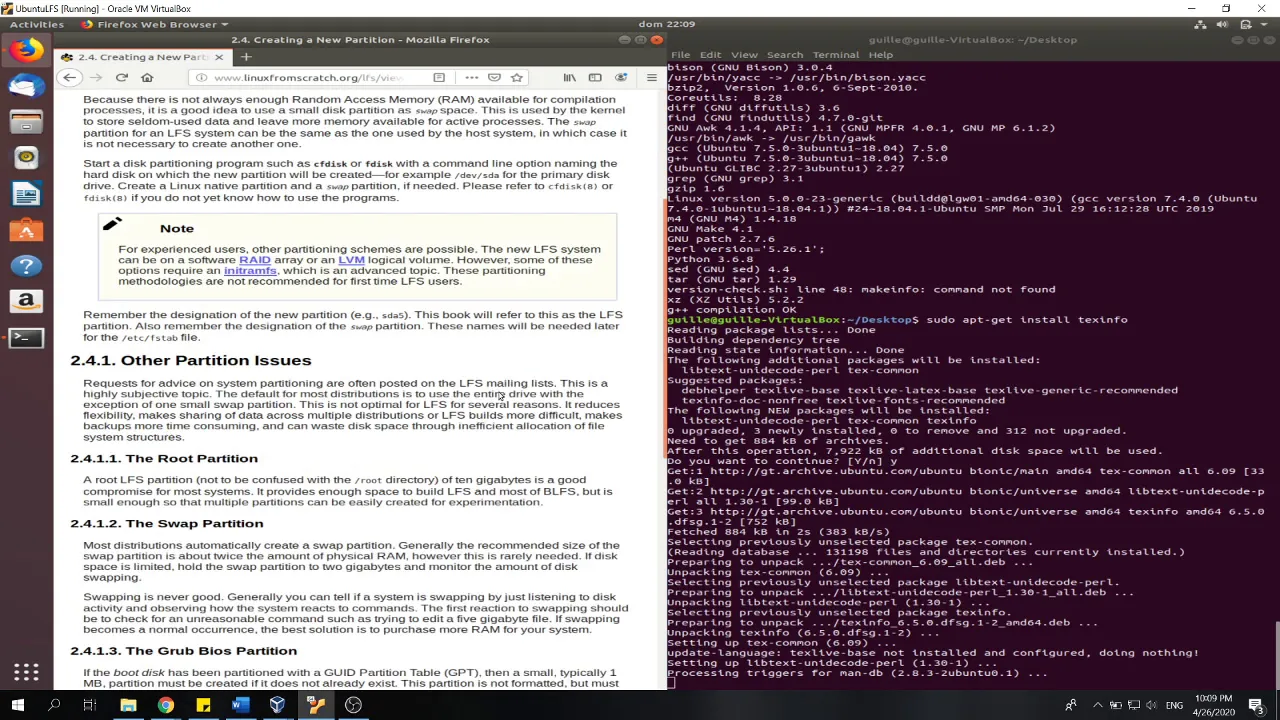Open the Windows Start menu
Viewport: 1280px width, 720px height.
(x=17, y=705)
